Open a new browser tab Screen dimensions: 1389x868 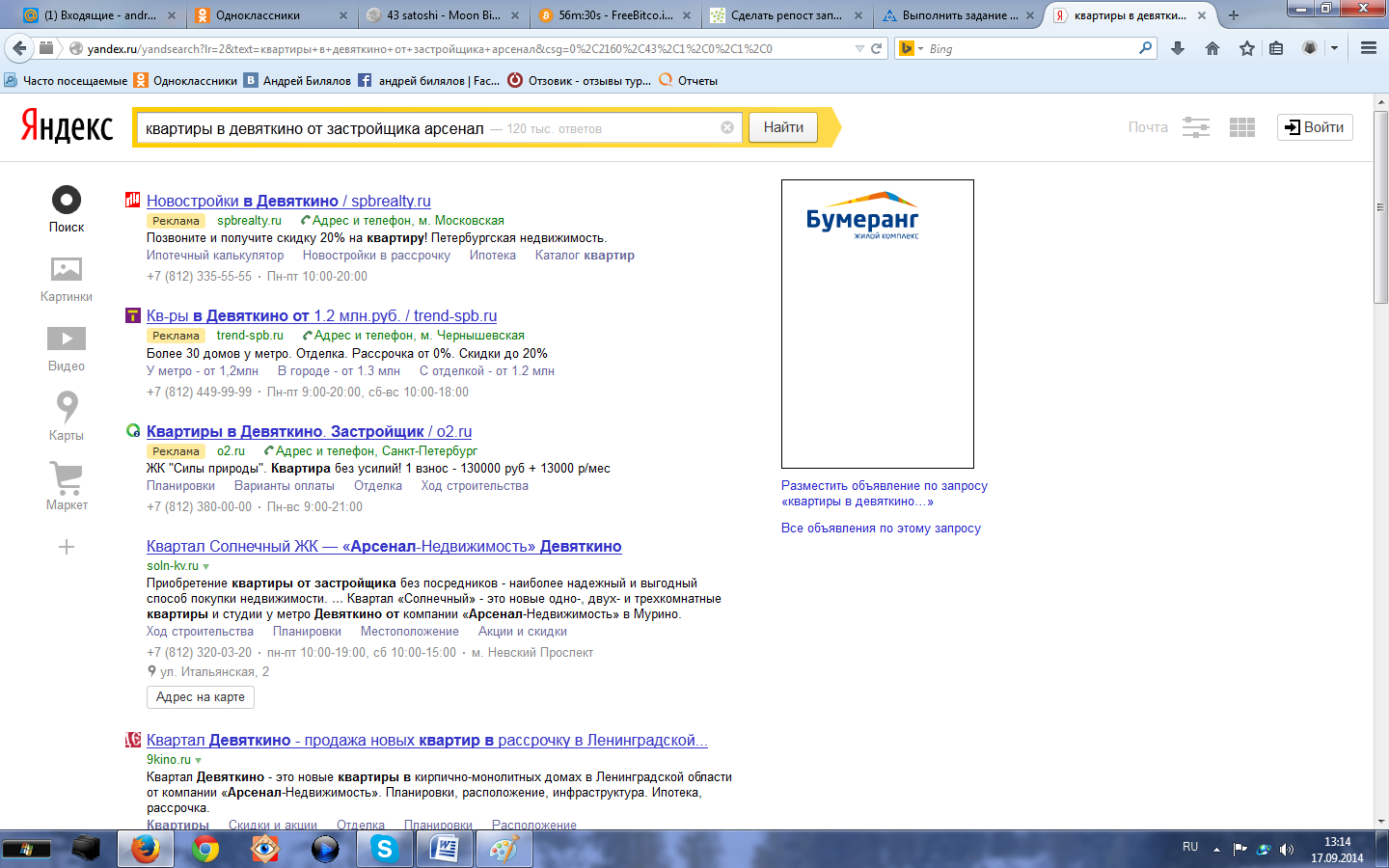(x=1233, y=15)
